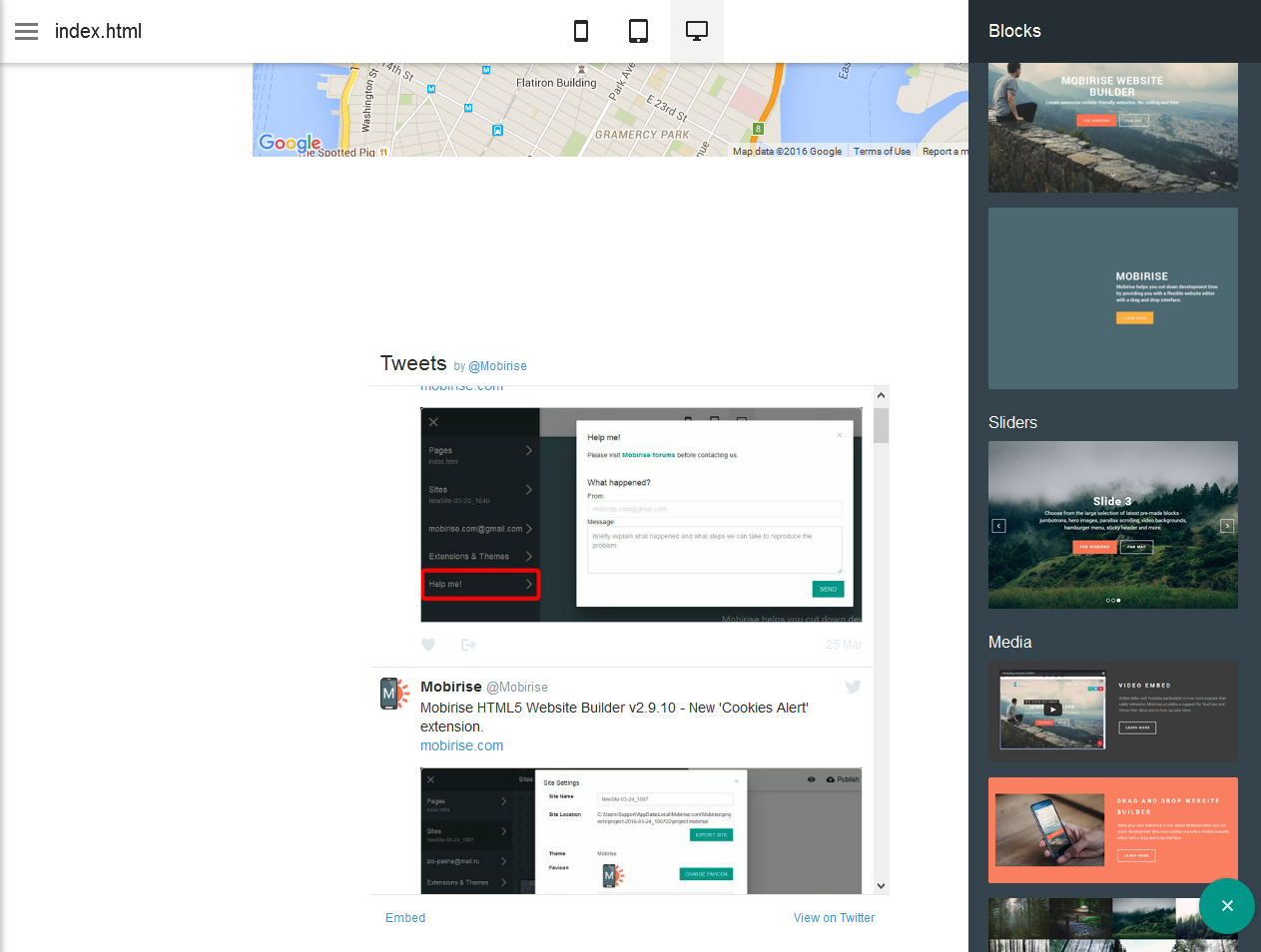Click Mobirise author name in tweet
This screenshot has width=1261, height=952.
point(451,687)
